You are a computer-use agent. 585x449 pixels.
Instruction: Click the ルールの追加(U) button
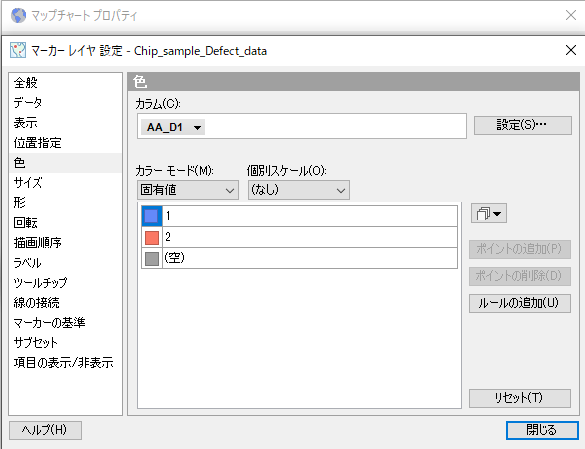[x=520, y=303]
